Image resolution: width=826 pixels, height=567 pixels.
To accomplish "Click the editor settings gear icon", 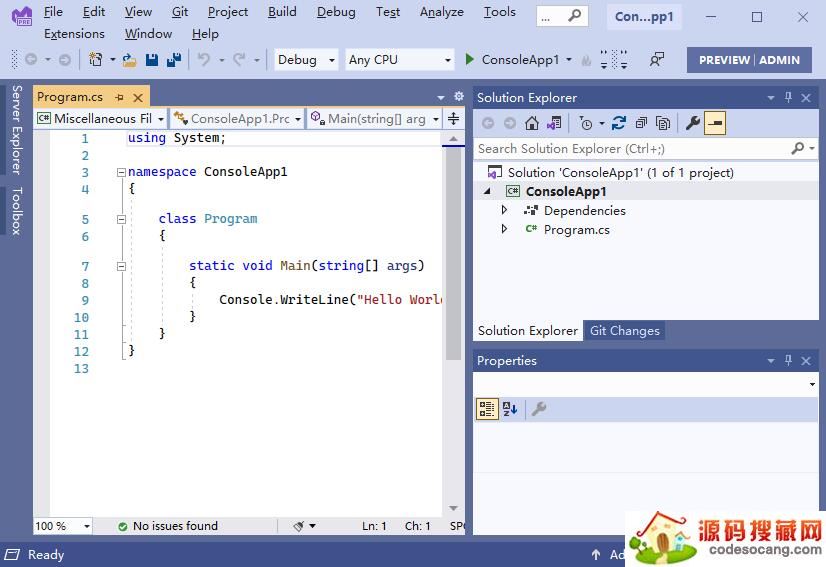I will (459, 96).
